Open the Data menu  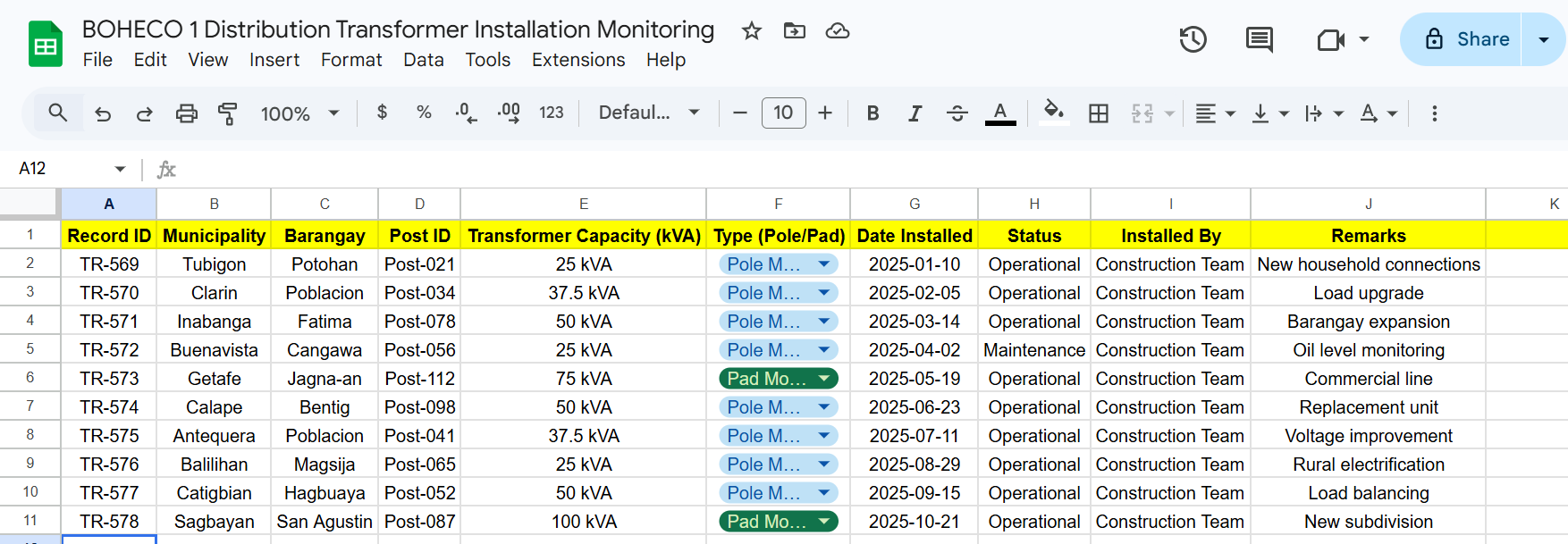coord(423,60)
